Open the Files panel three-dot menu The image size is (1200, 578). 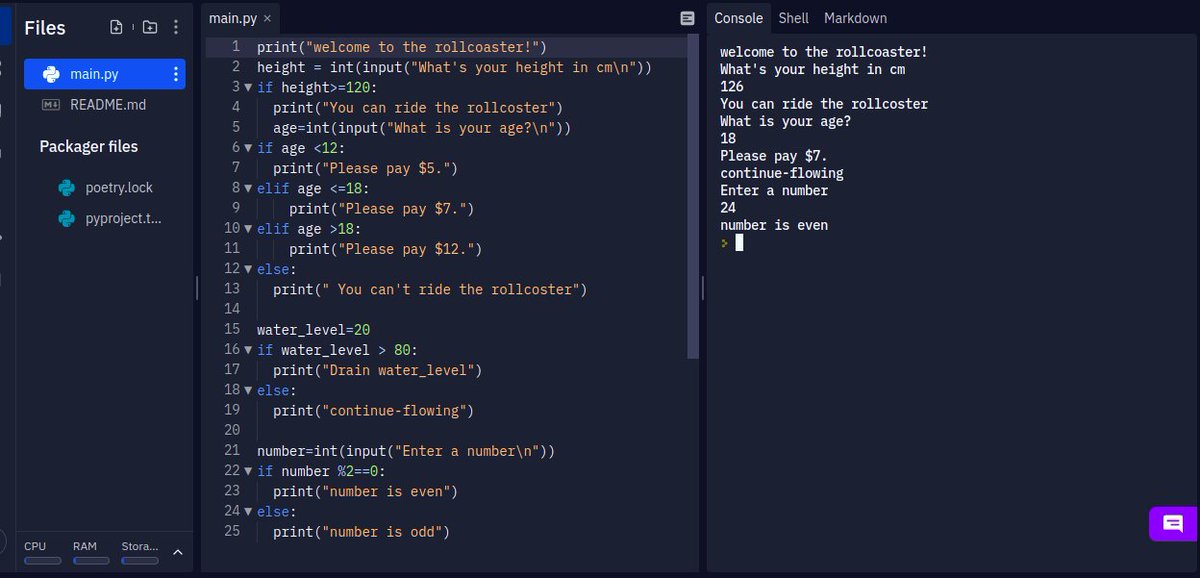(177, 27)
